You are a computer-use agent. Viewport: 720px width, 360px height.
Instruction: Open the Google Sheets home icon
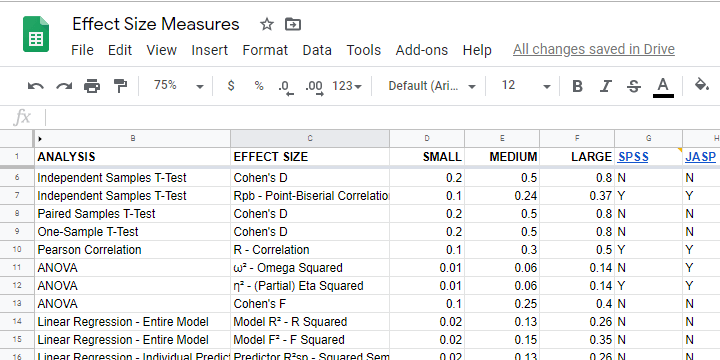(x=36, y=34)
